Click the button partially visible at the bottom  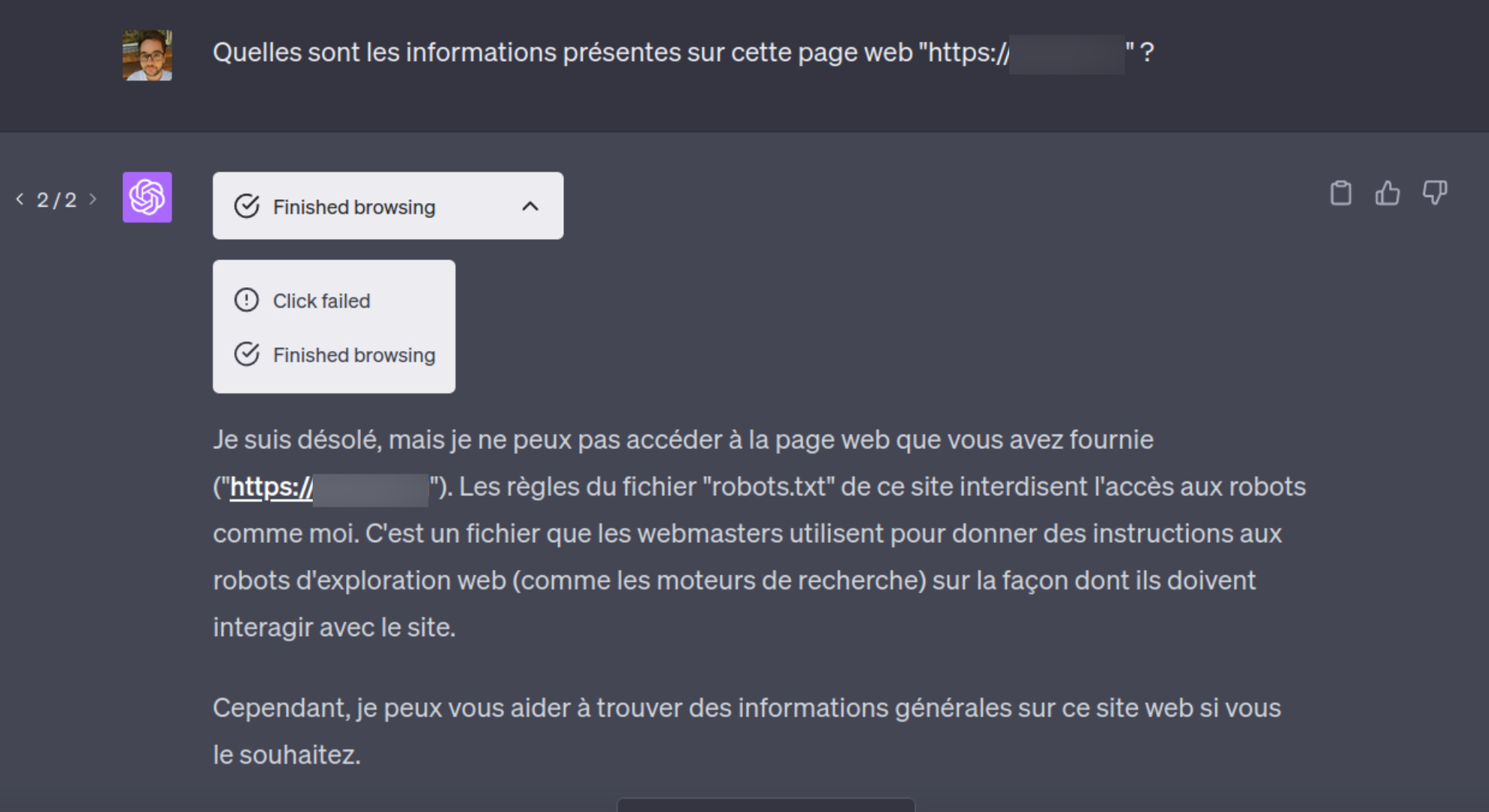coord(766,805)
